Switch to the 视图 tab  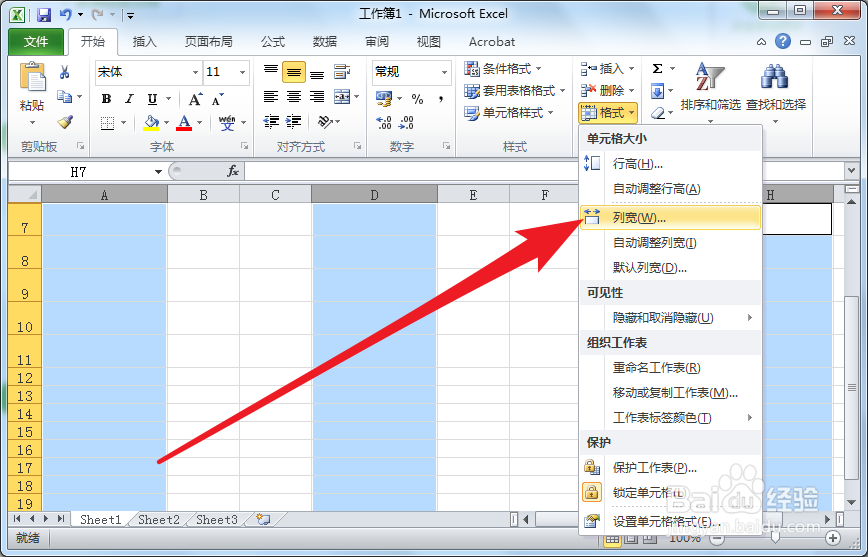pos(428,42)
